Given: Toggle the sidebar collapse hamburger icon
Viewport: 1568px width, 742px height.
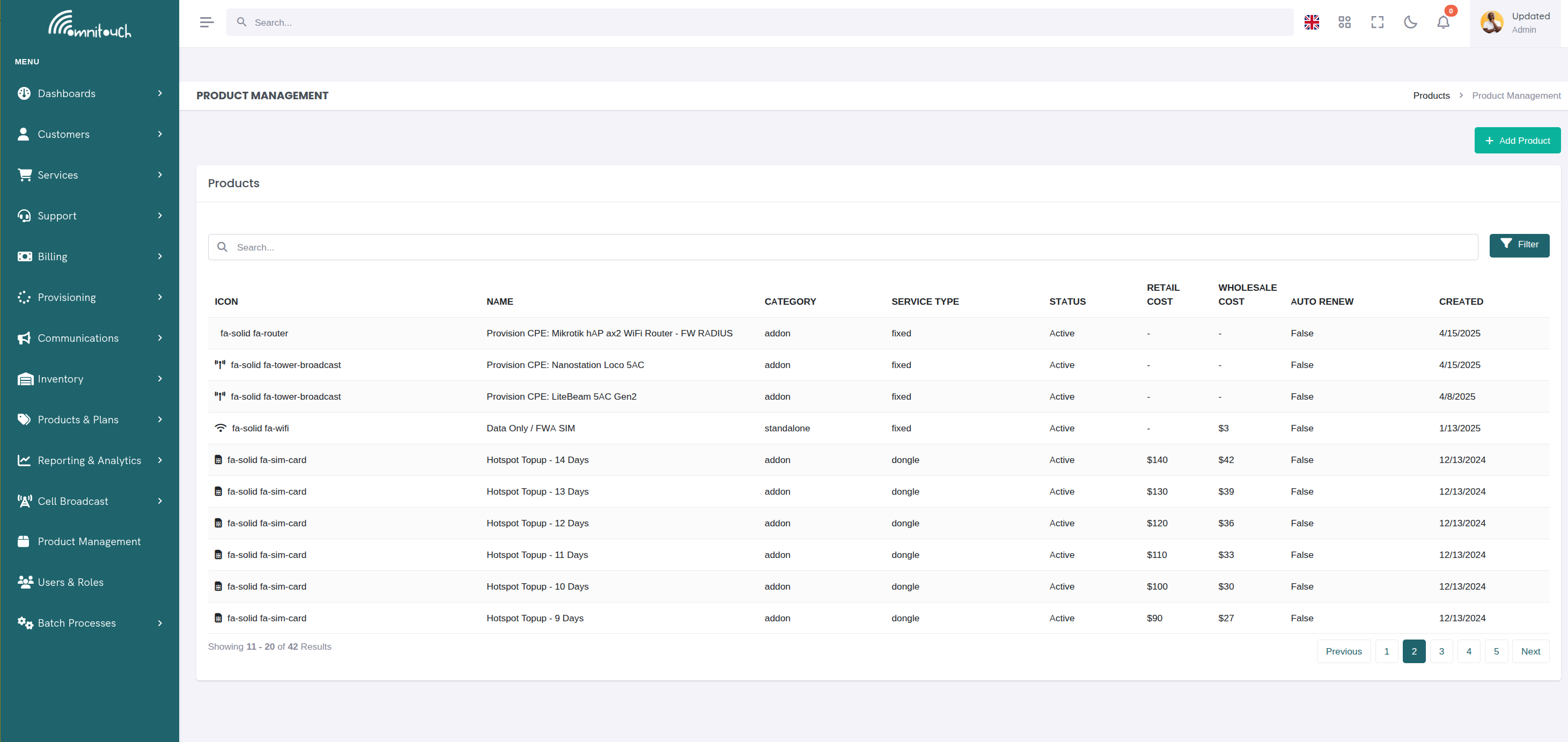Looking at the screenshot, I should (x=207, y=22).
